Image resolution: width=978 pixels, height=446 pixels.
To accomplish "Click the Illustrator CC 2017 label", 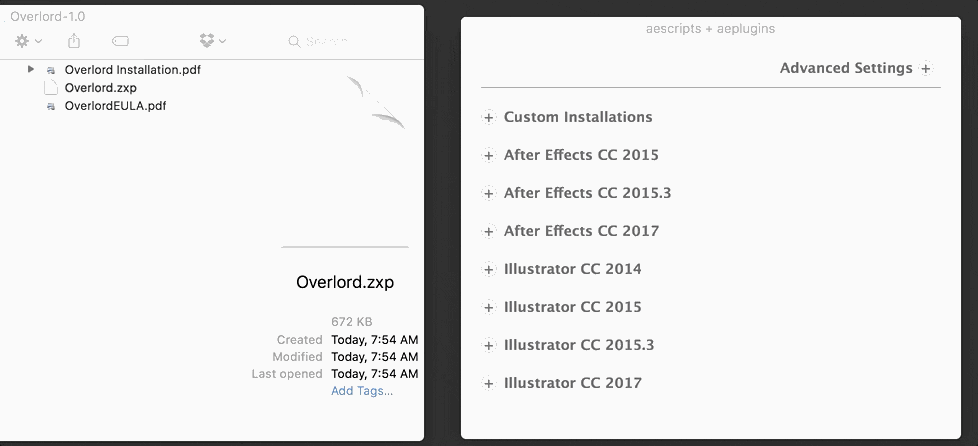I will point(573,383).
